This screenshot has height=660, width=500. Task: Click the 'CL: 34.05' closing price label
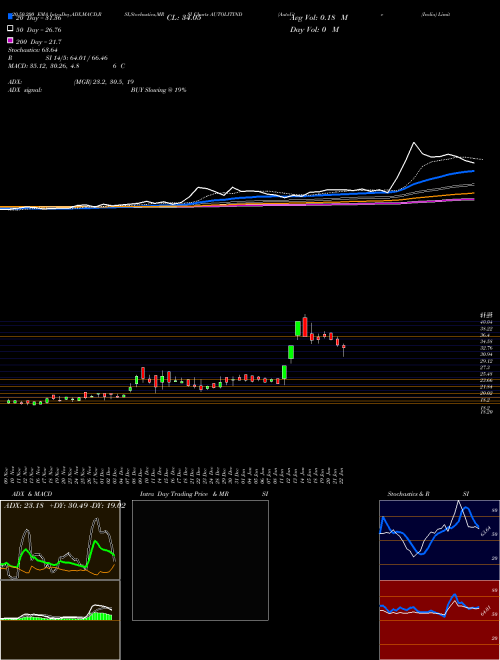click(x=184, y=18)
